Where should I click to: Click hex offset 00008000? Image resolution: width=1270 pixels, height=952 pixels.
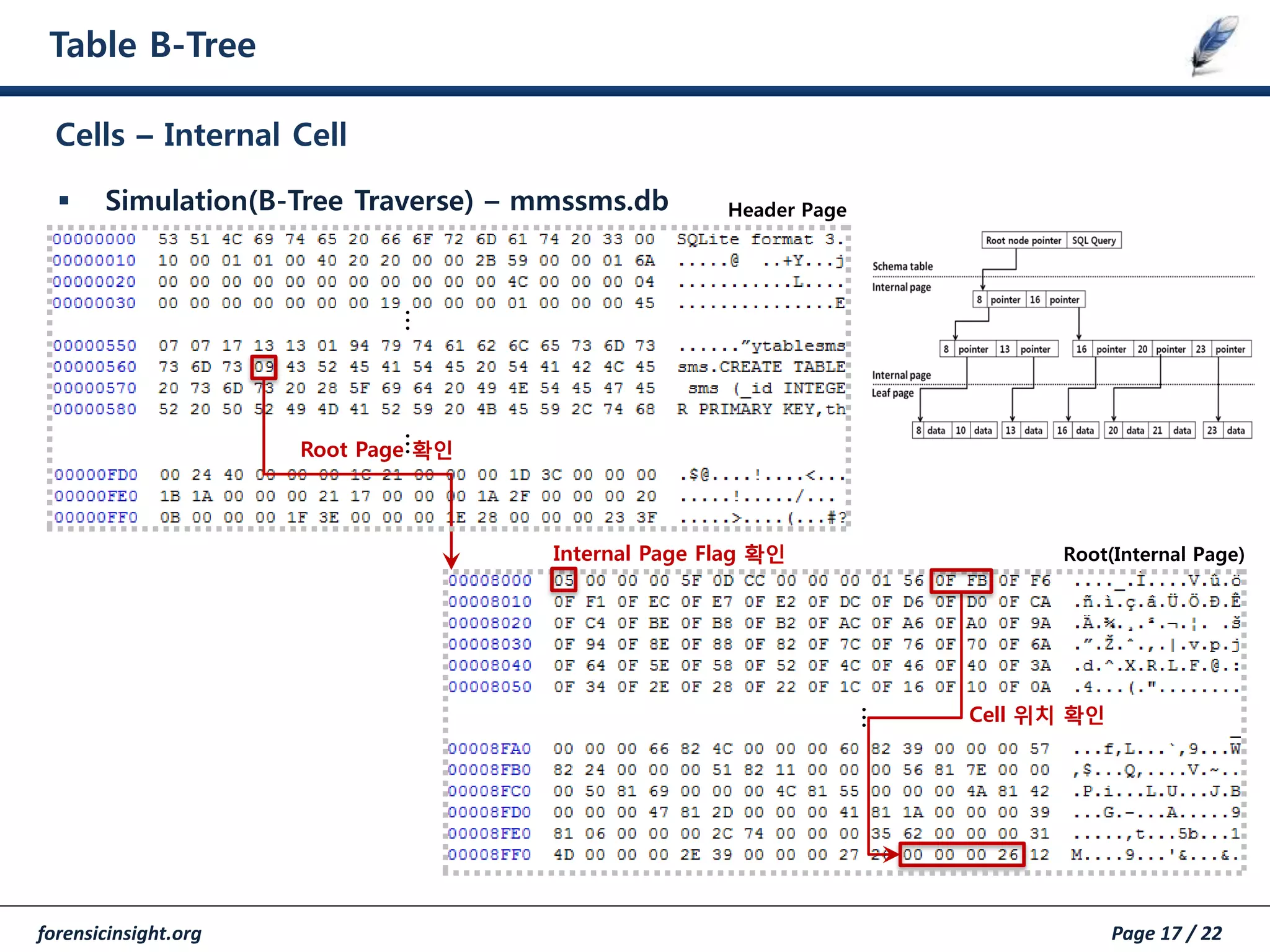490,581
